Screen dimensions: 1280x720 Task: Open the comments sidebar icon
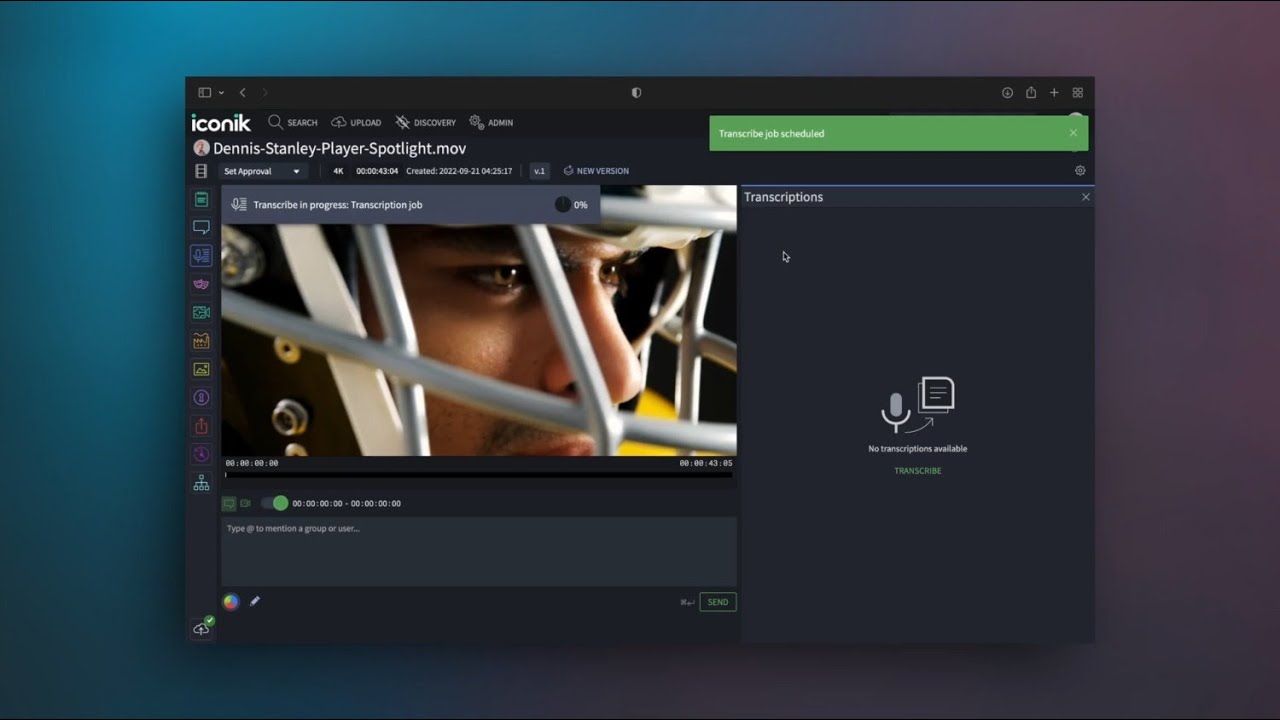pos(201,227)
